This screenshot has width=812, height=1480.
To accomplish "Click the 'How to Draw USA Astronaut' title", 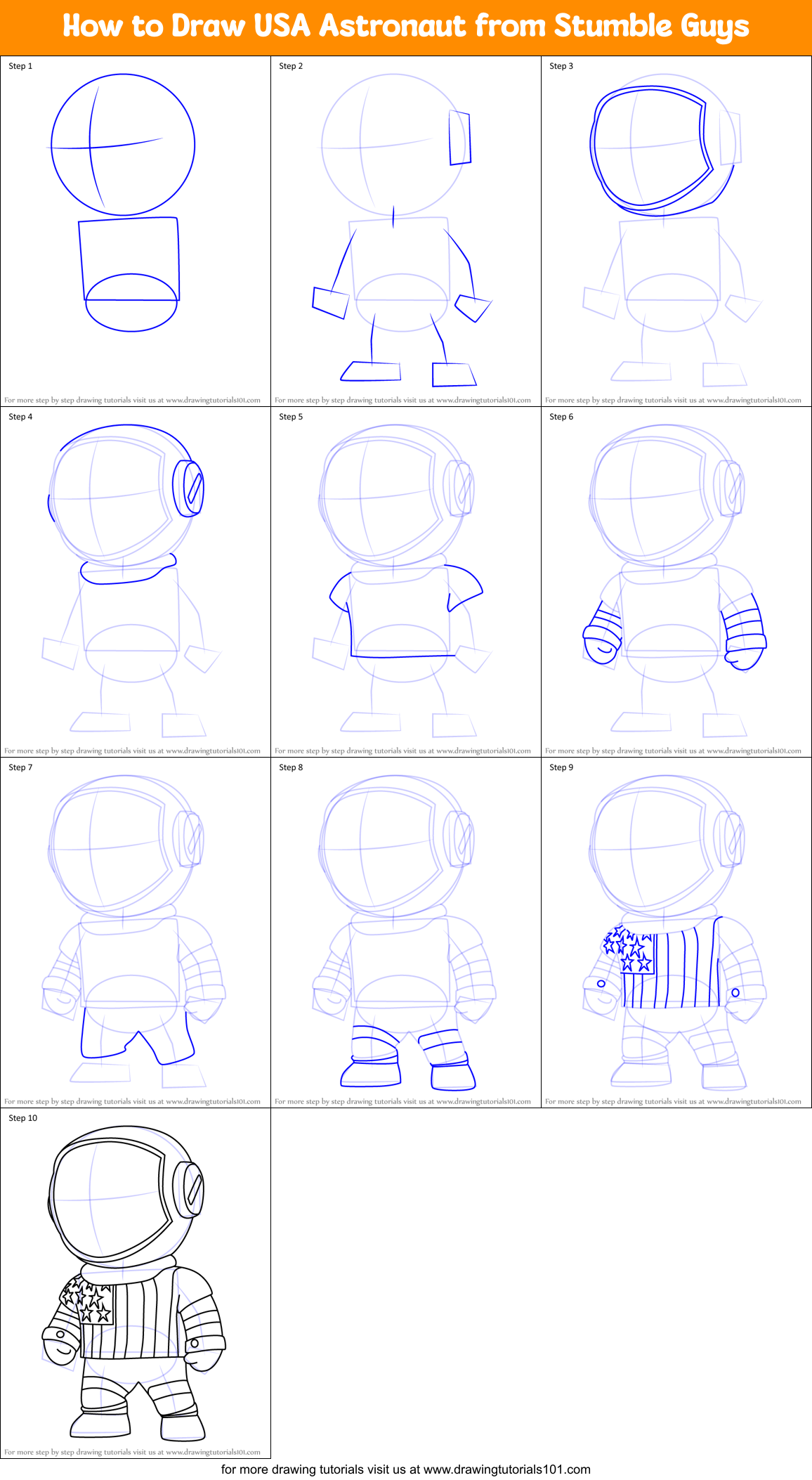I will pyautogui.click(x=406, y=27).
